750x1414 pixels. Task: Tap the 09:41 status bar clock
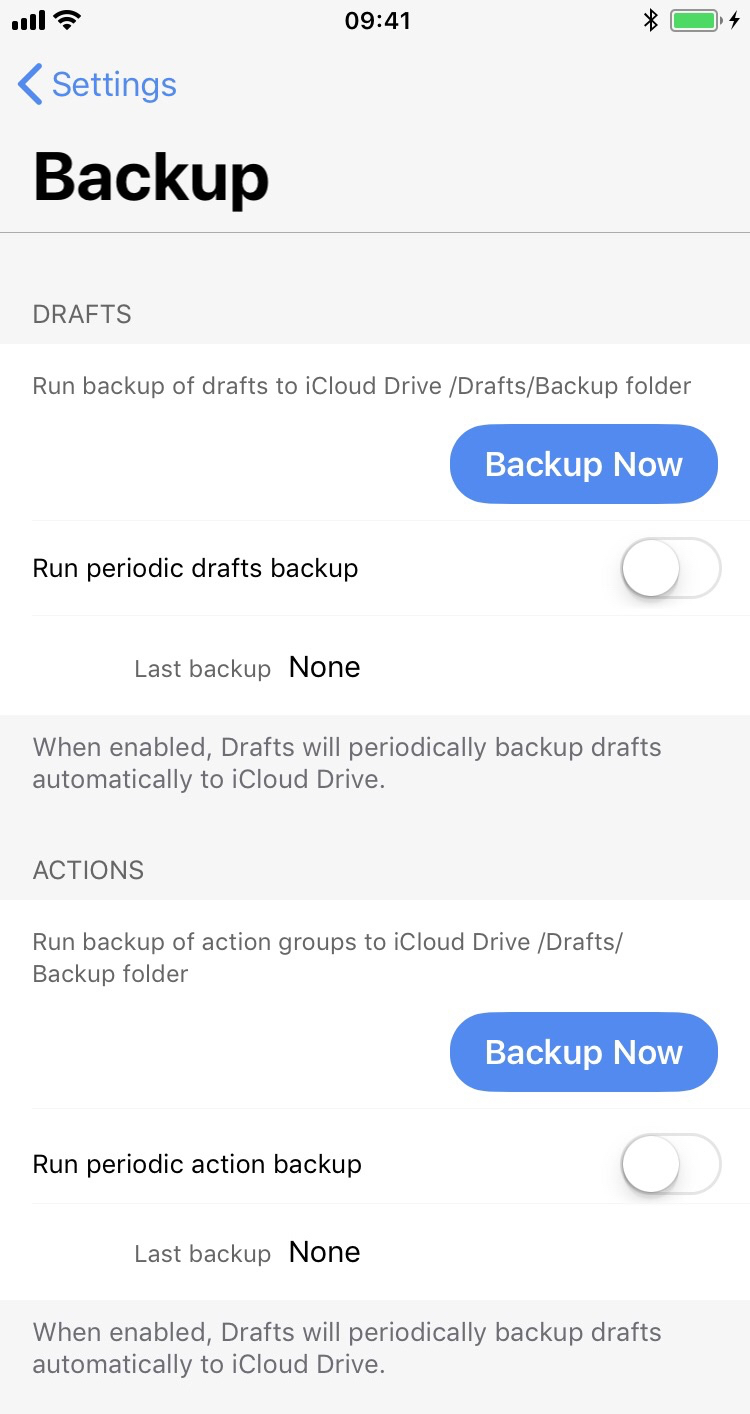(x=377, y=21)
